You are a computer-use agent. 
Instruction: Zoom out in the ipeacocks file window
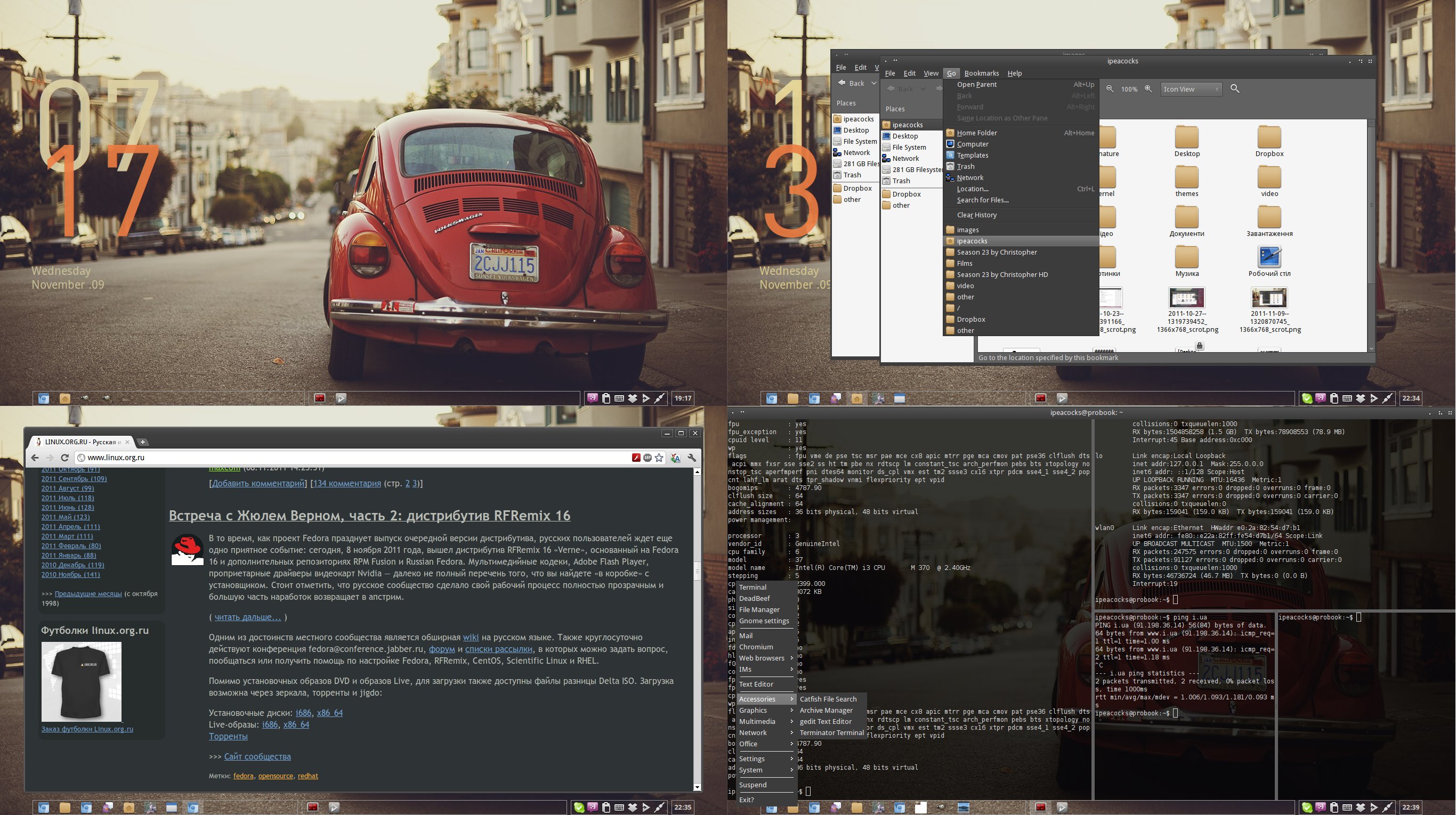pos(1110,88)
